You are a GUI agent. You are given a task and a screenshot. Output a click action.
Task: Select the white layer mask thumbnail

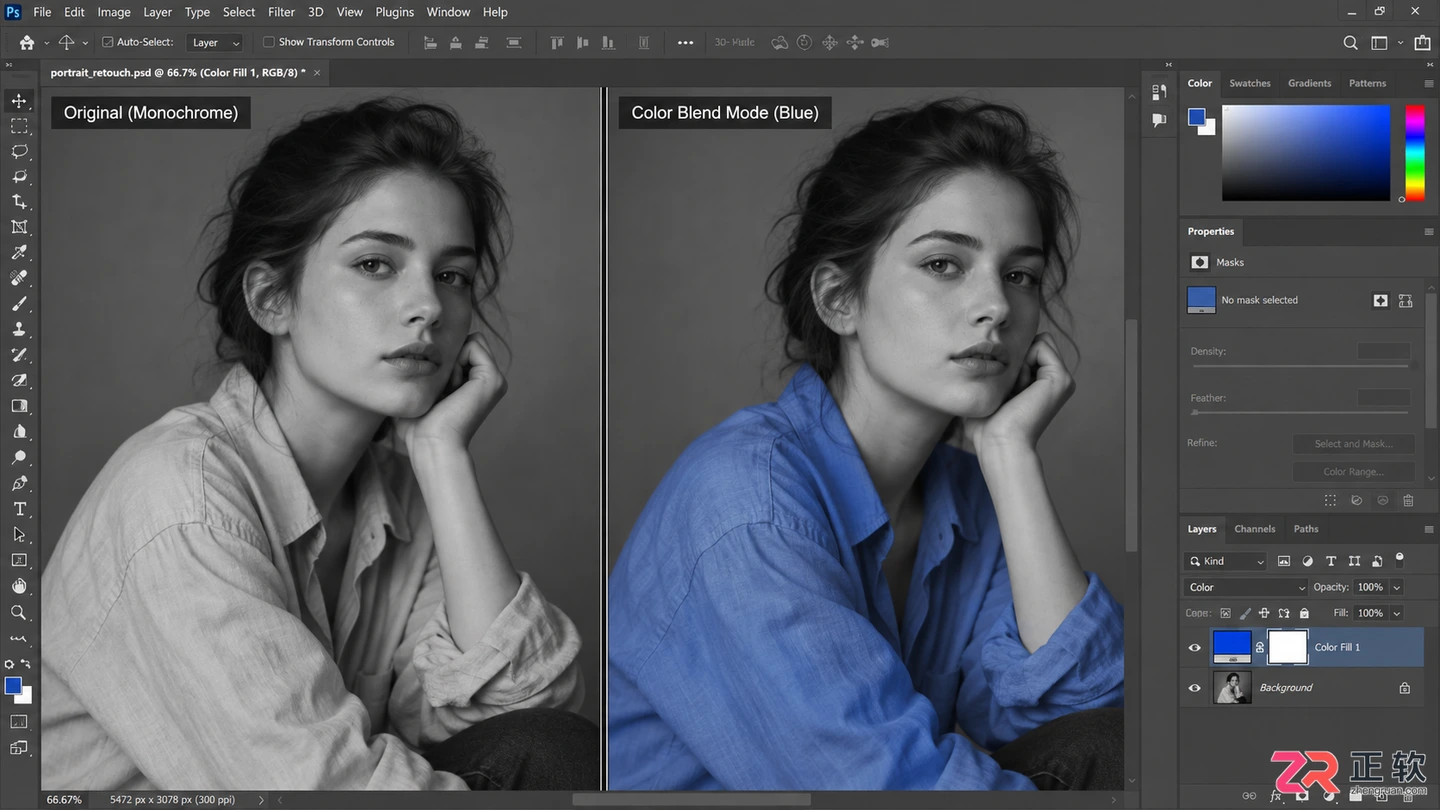point(1288,647)
